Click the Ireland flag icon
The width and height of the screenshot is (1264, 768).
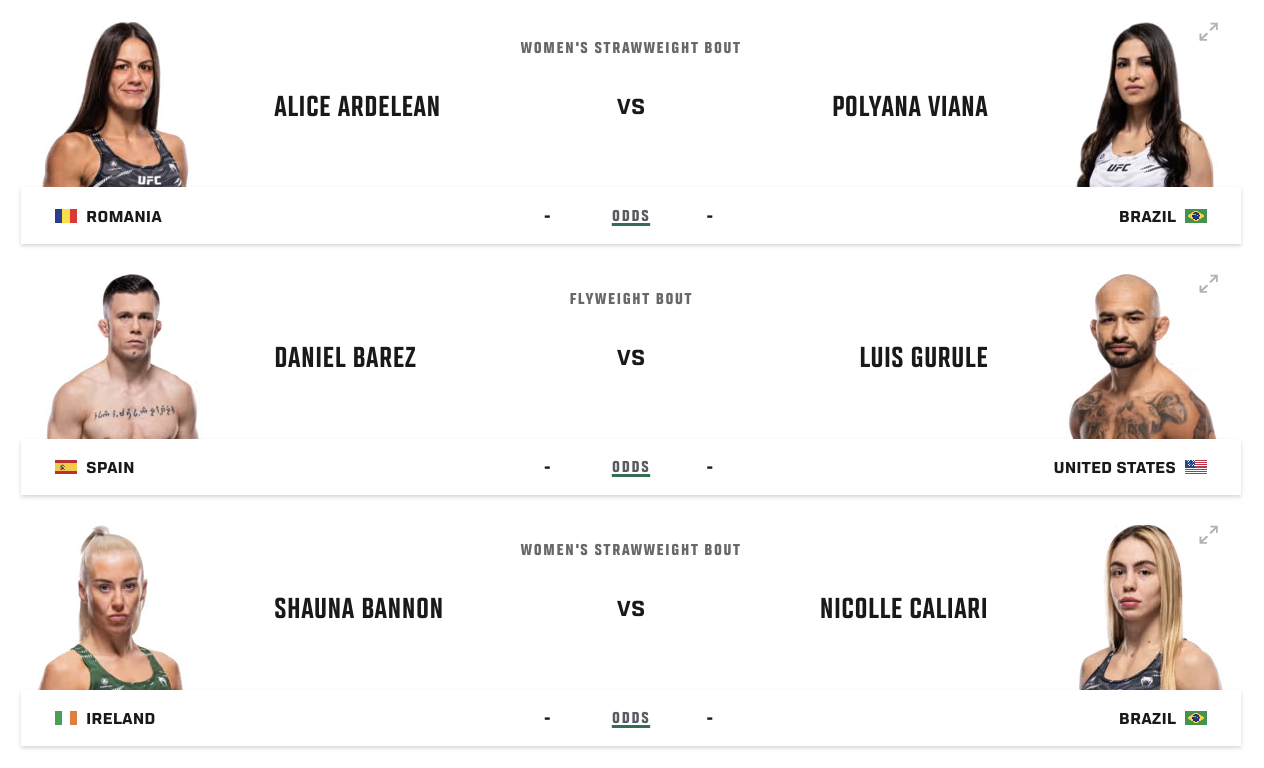(x=66, y=718)
